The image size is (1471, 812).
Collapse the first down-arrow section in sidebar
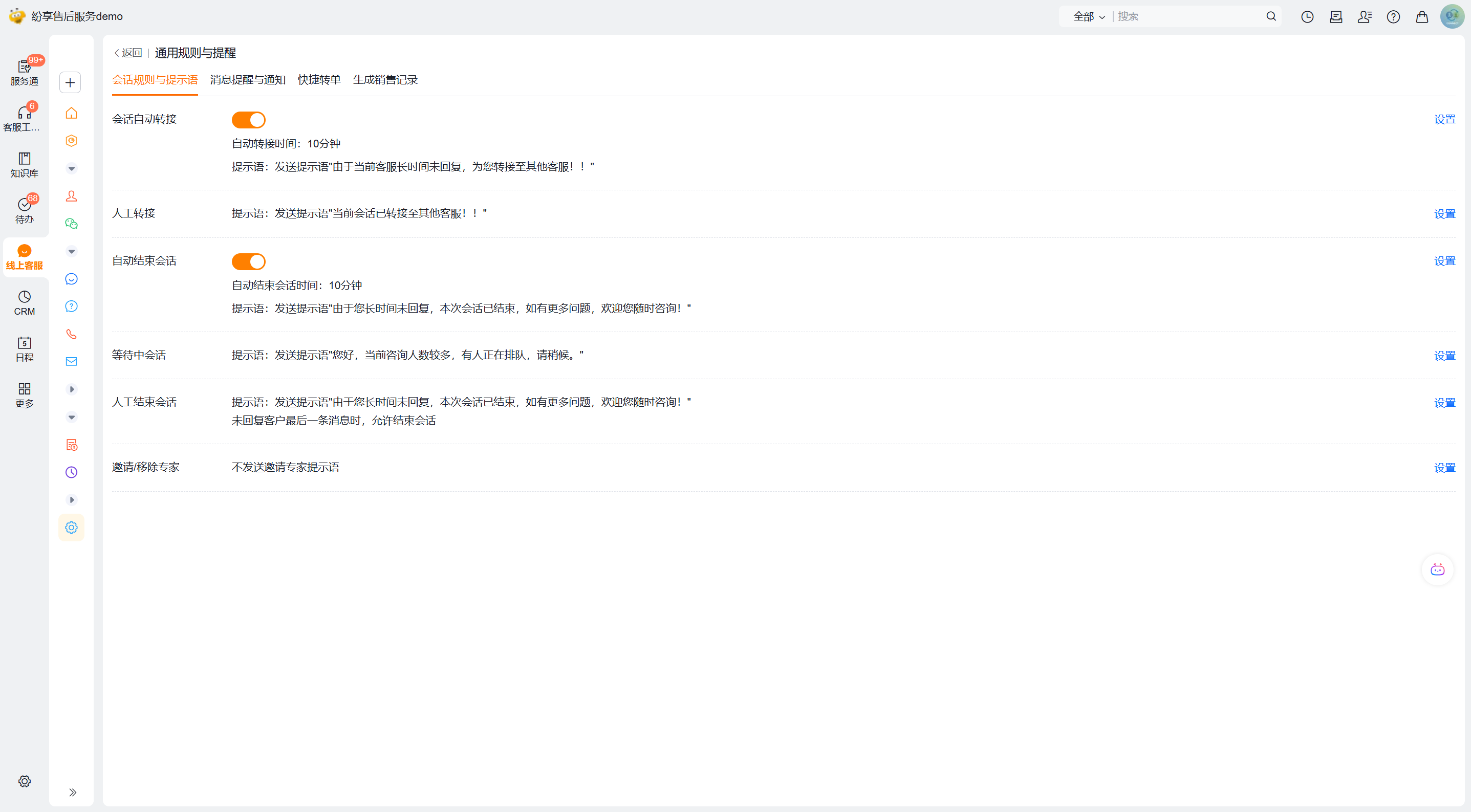(71, 168)
